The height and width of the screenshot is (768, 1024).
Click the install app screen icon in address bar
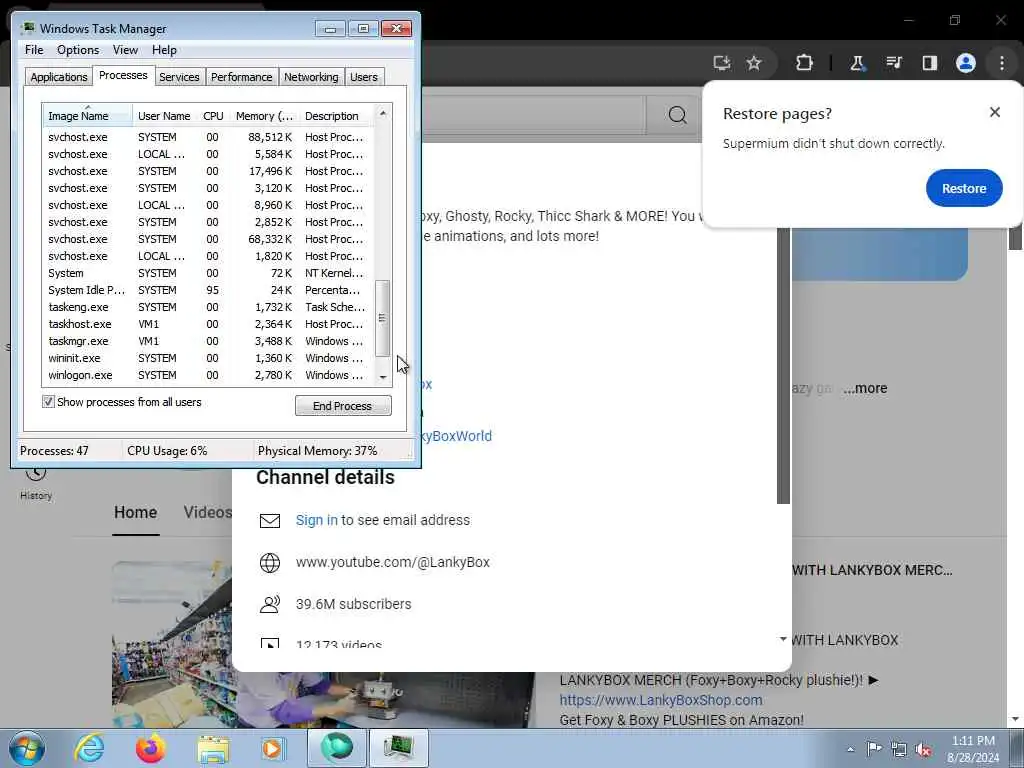[722, 63]
